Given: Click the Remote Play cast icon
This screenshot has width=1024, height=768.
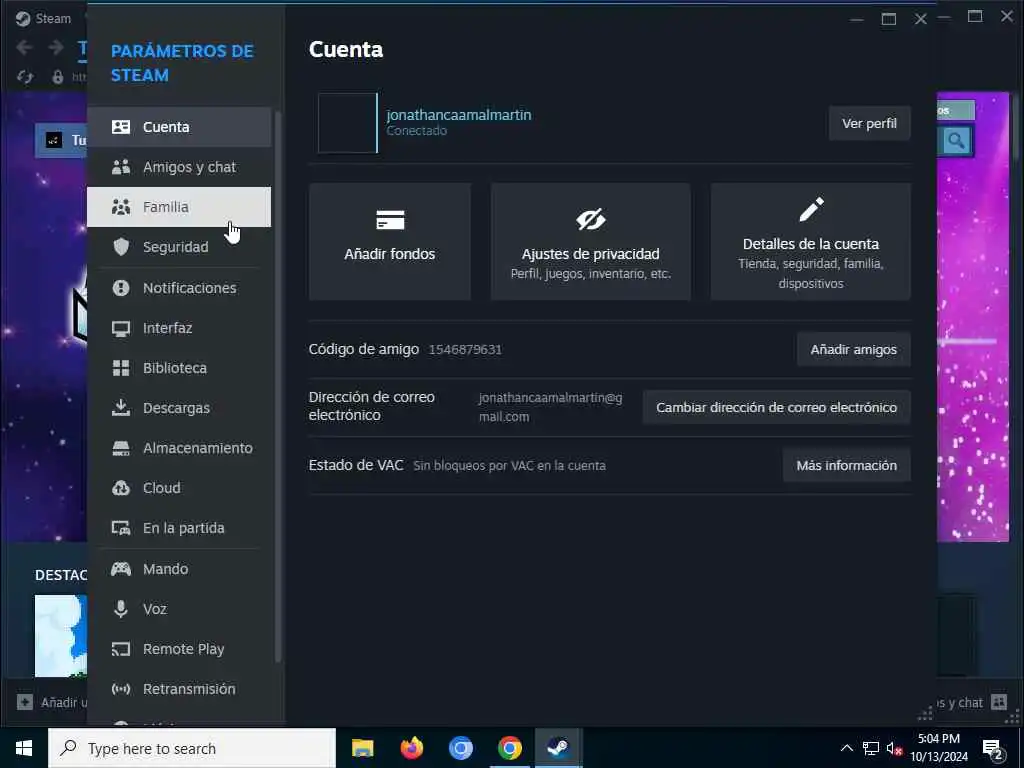Looking at the screenshot, I should coord(121,649).
